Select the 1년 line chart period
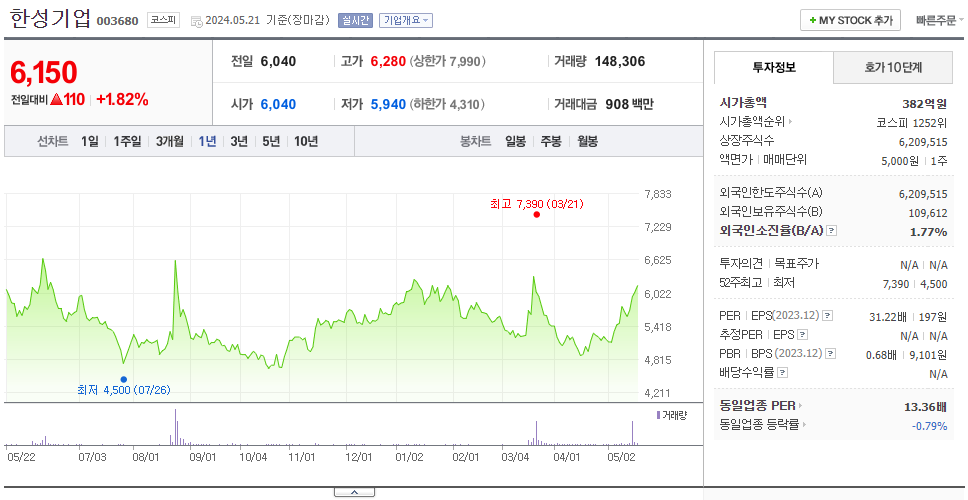 click(x=207, y=141)
